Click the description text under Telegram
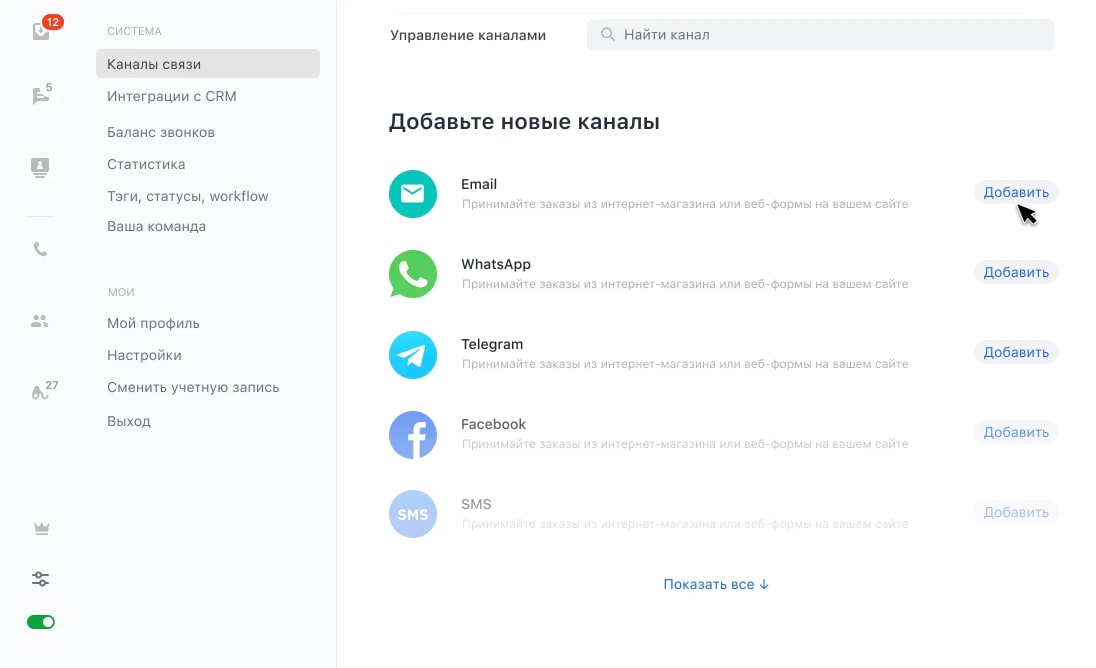The image size is (1096, 668). 685,364
